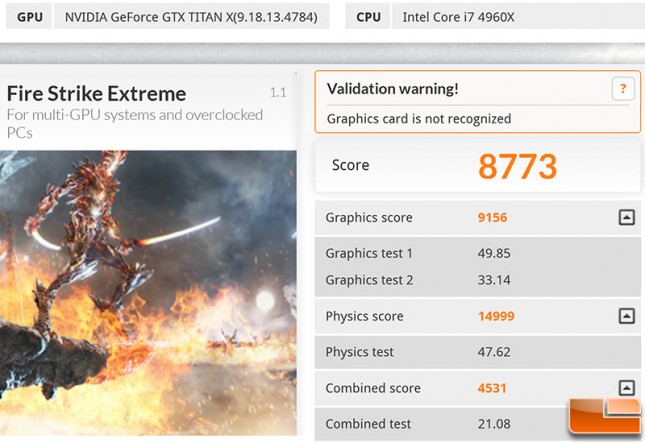The width and height of the screenshot is (645, 443).
Task: Select Intel Core i7 4960X text
Action: click(x=458, y=17)
